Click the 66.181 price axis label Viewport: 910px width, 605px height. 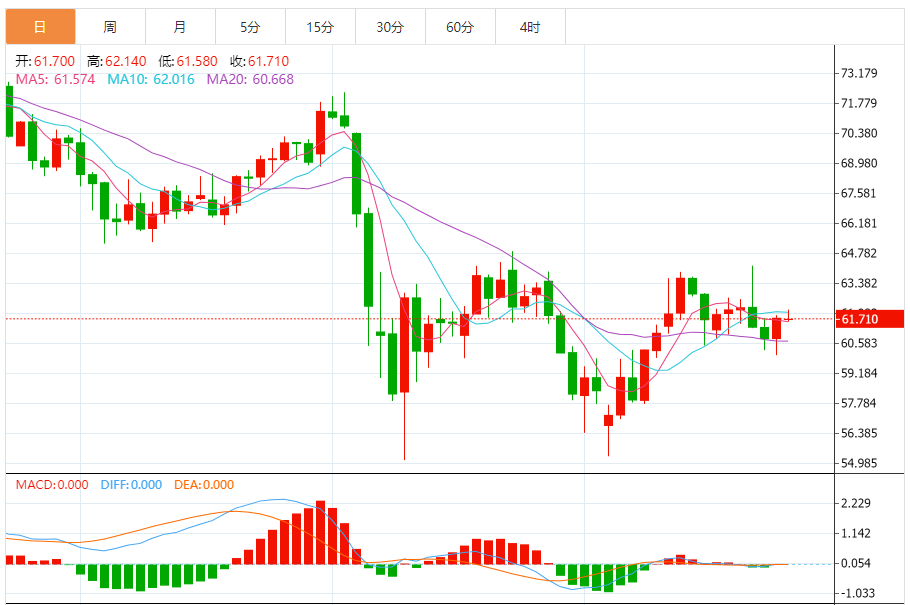(859, 223)
